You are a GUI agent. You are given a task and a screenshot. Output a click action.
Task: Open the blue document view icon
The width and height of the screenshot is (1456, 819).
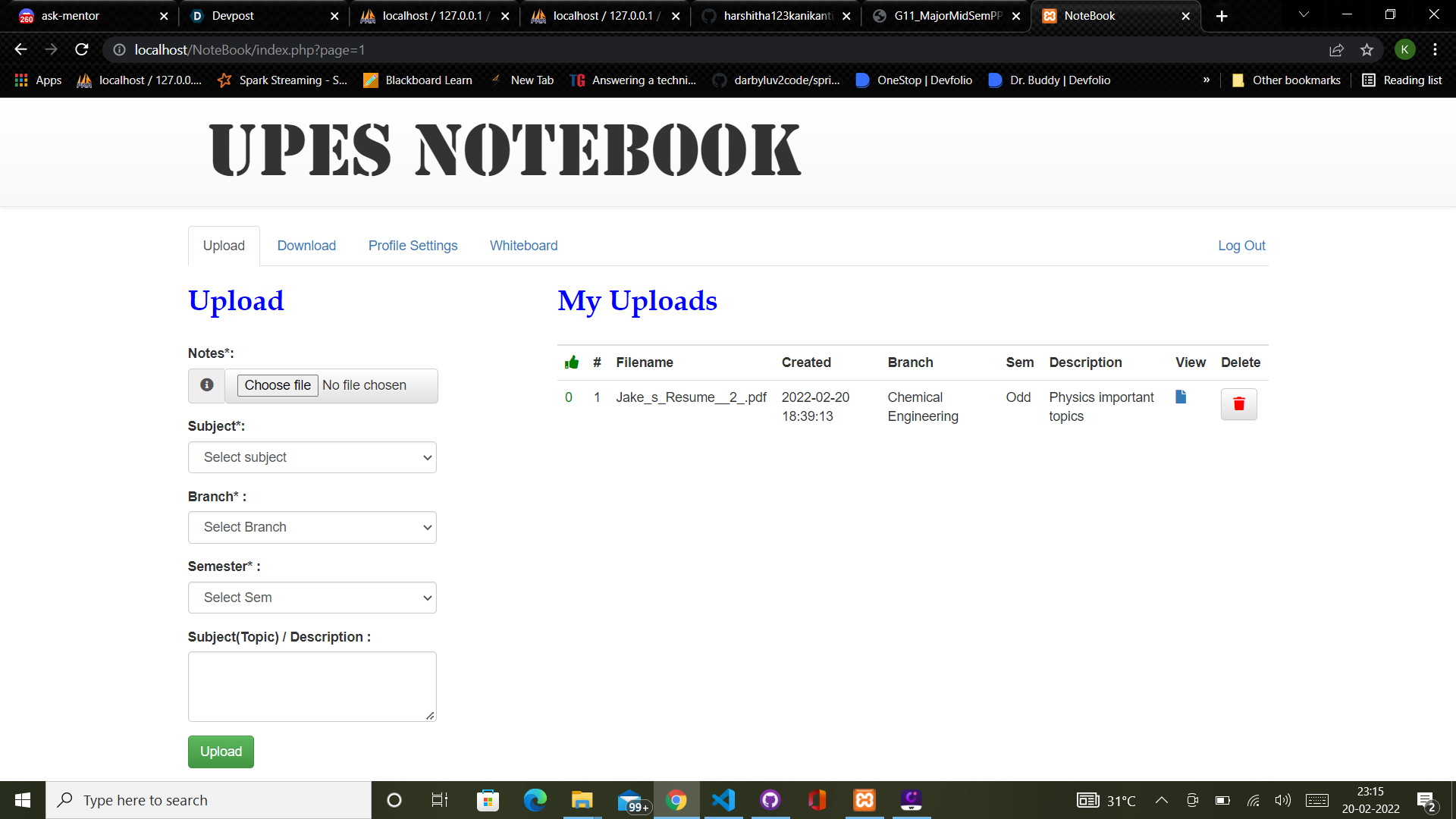[x=1181, y=397]
